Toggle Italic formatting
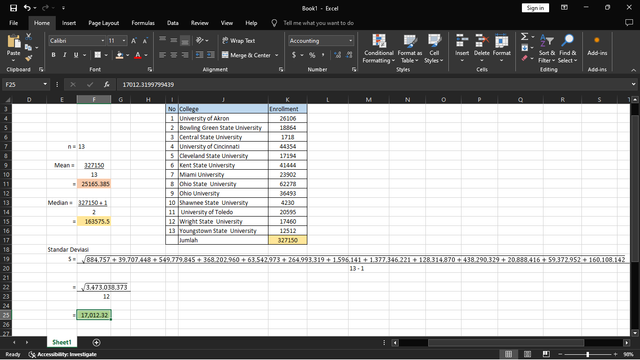 [x=64, y=55]
